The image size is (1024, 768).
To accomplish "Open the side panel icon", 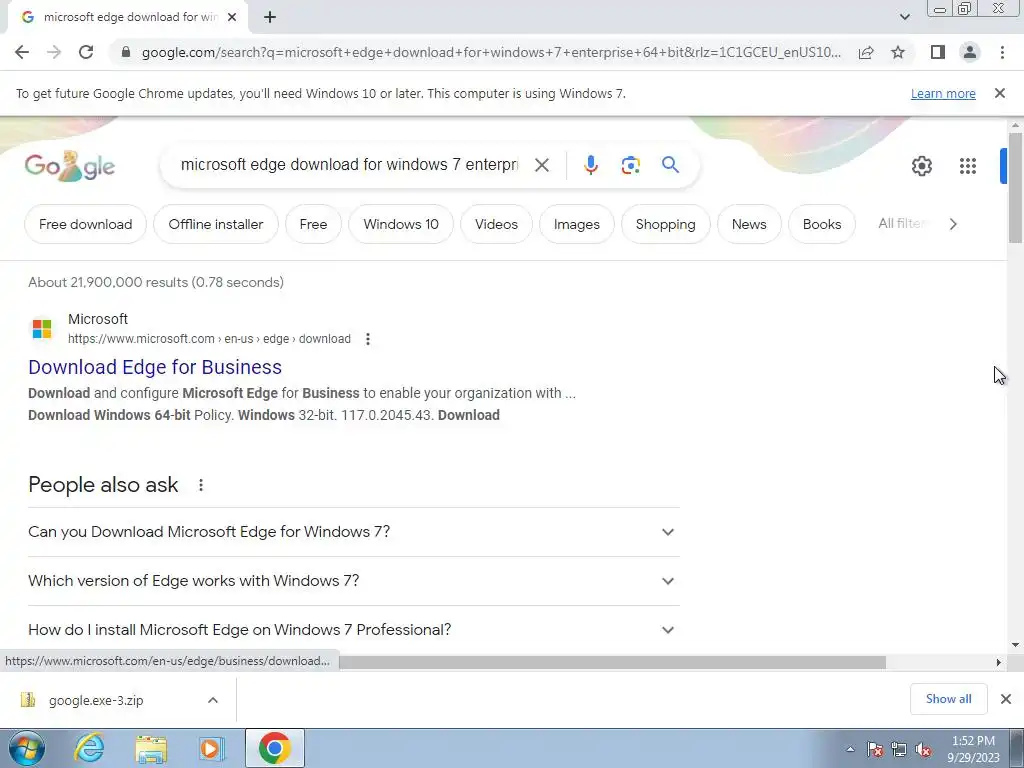I will tap(938, 52).
